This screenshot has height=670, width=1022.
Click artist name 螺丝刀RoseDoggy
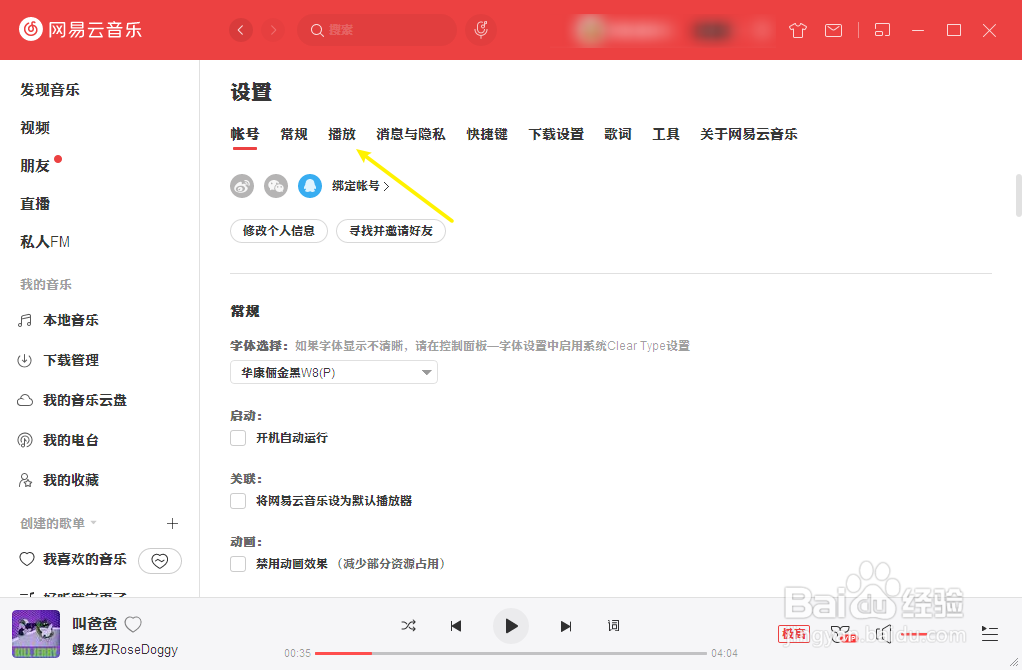(124, 649)
